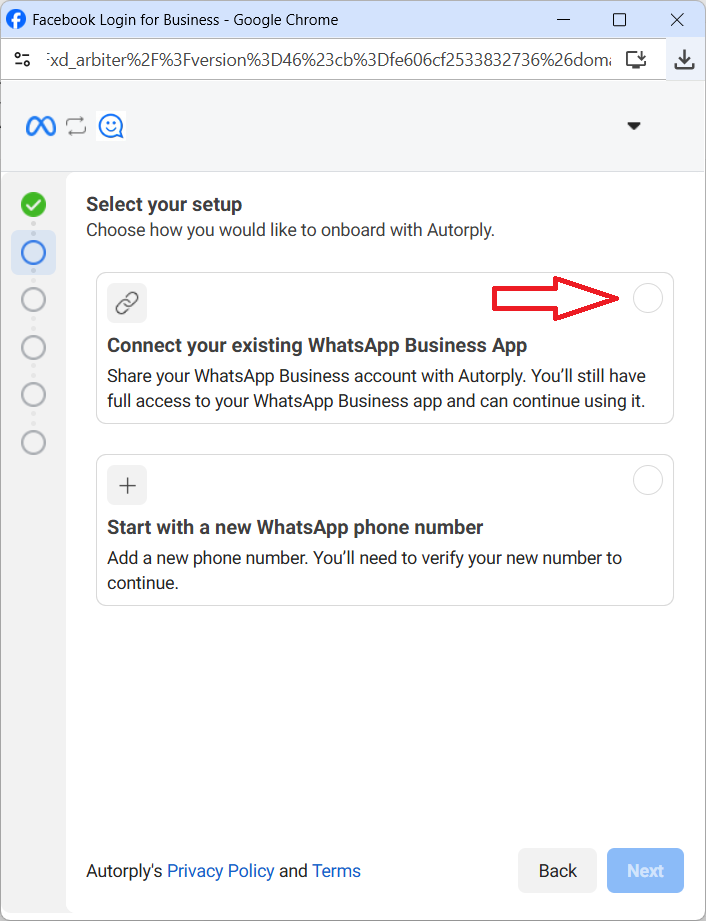Click the URL address bar field
This screenshot has width=706, height=921.
point(328,59)
